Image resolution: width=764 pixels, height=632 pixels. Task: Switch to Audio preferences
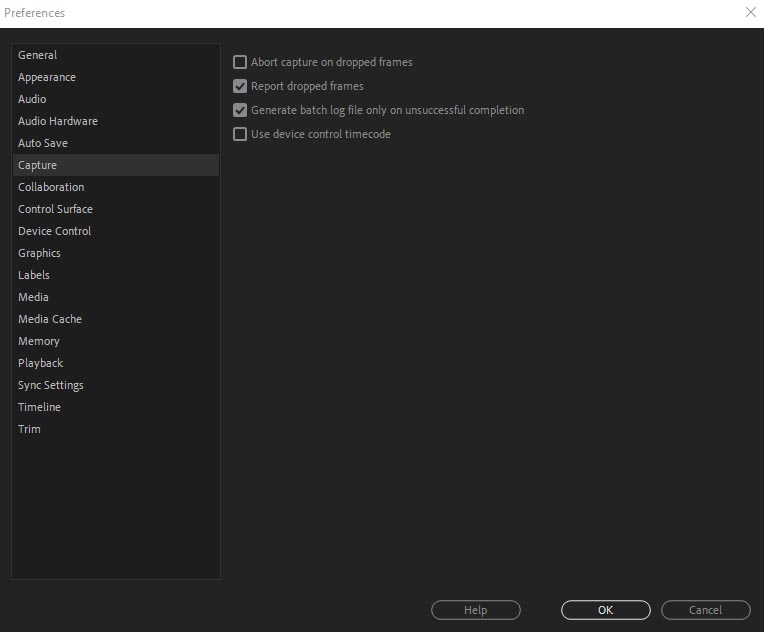coord(116,99)
